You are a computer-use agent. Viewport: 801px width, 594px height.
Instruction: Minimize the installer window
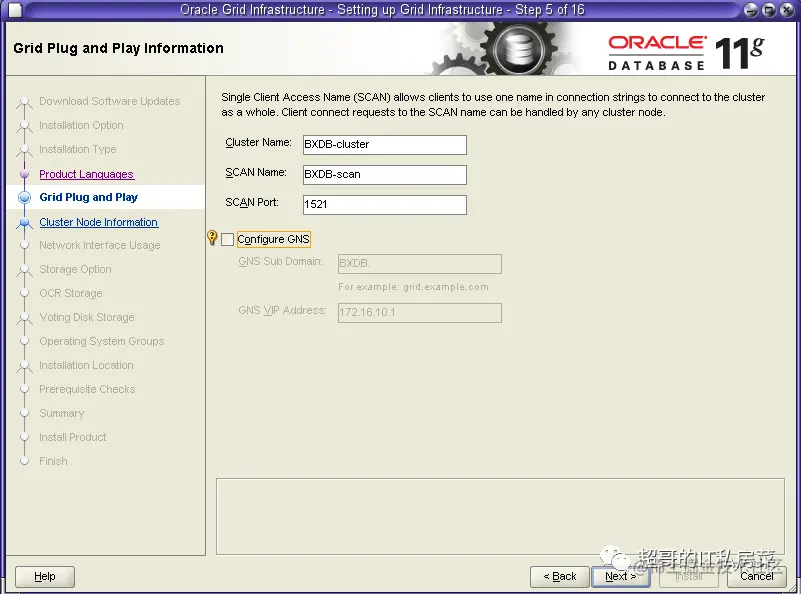750,10
